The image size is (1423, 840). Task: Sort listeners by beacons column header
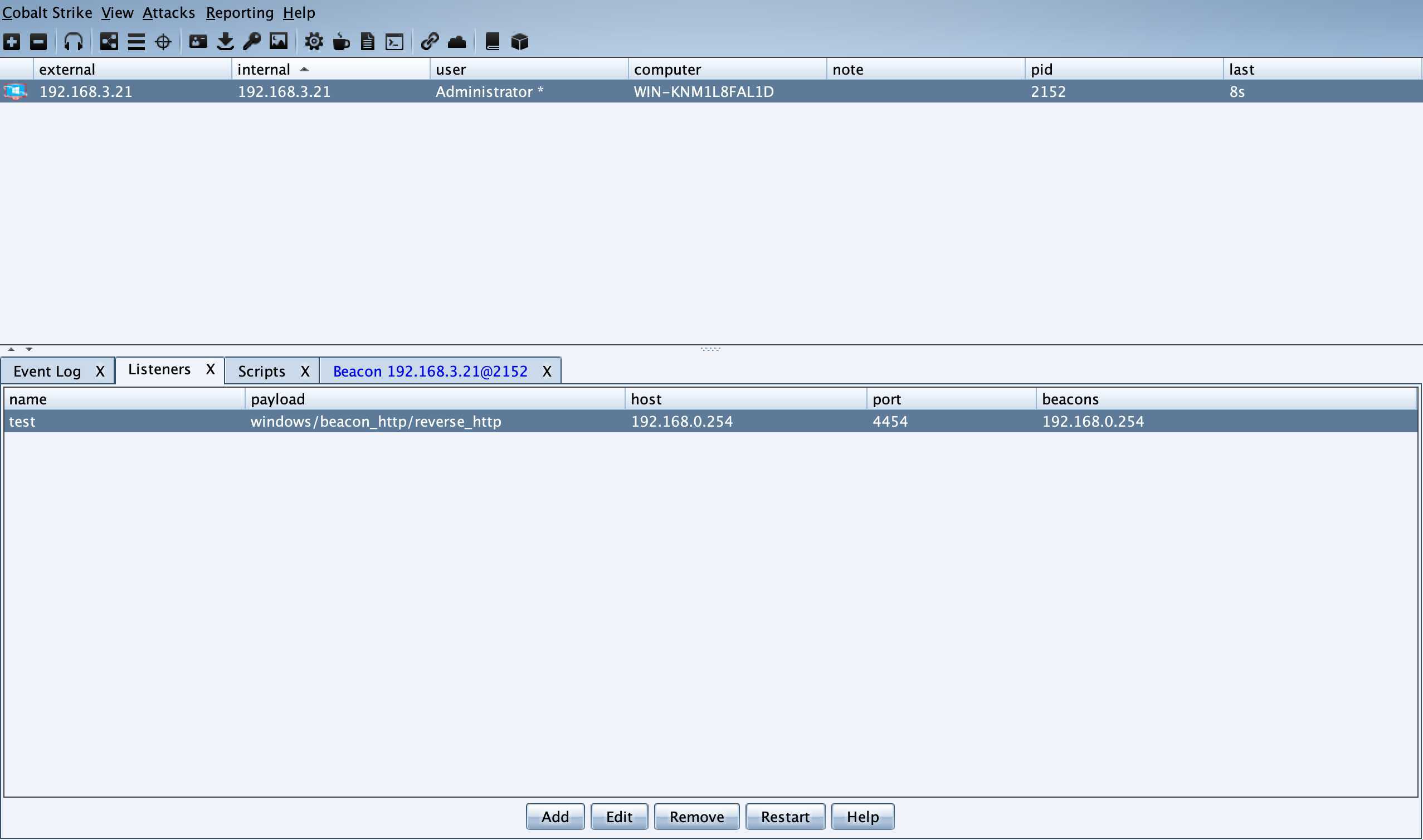pos(1226,399)
